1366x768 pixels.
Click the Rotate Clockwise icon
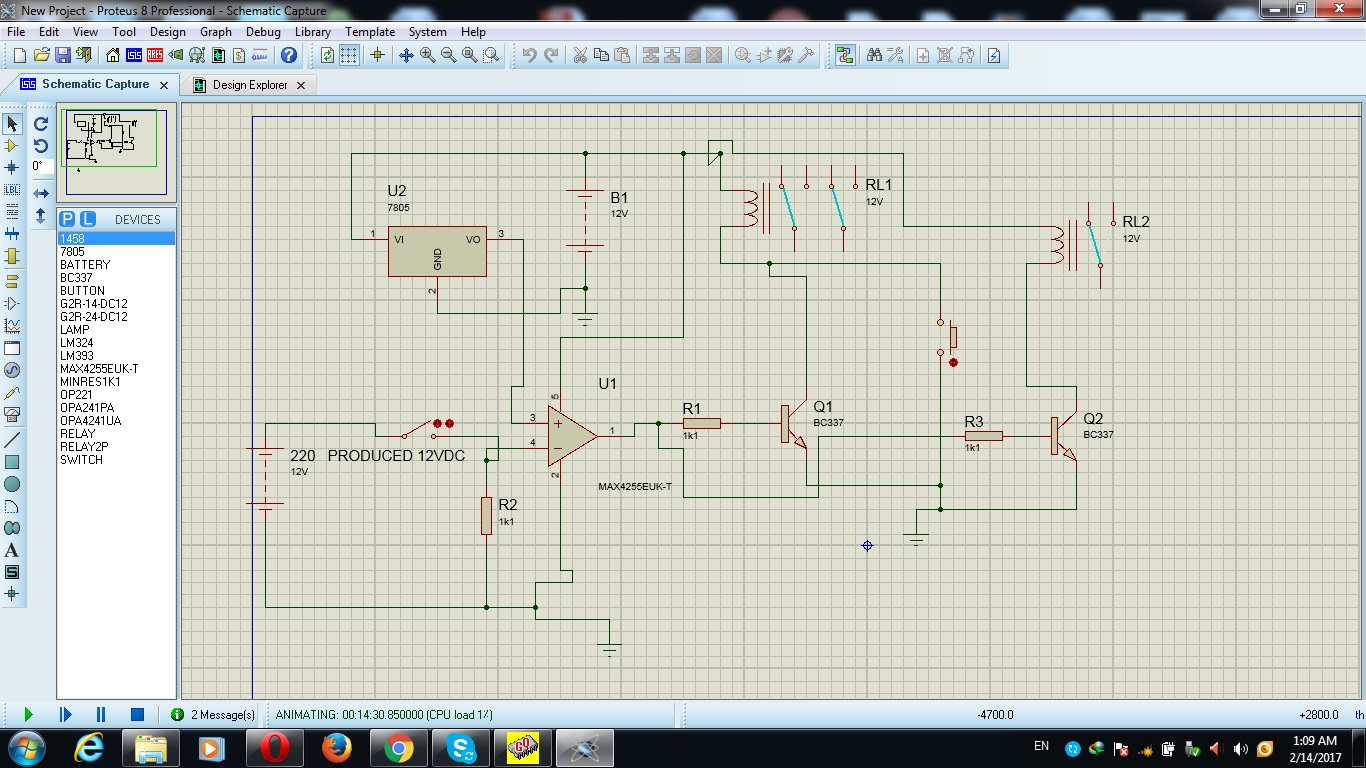coord(41,124)
